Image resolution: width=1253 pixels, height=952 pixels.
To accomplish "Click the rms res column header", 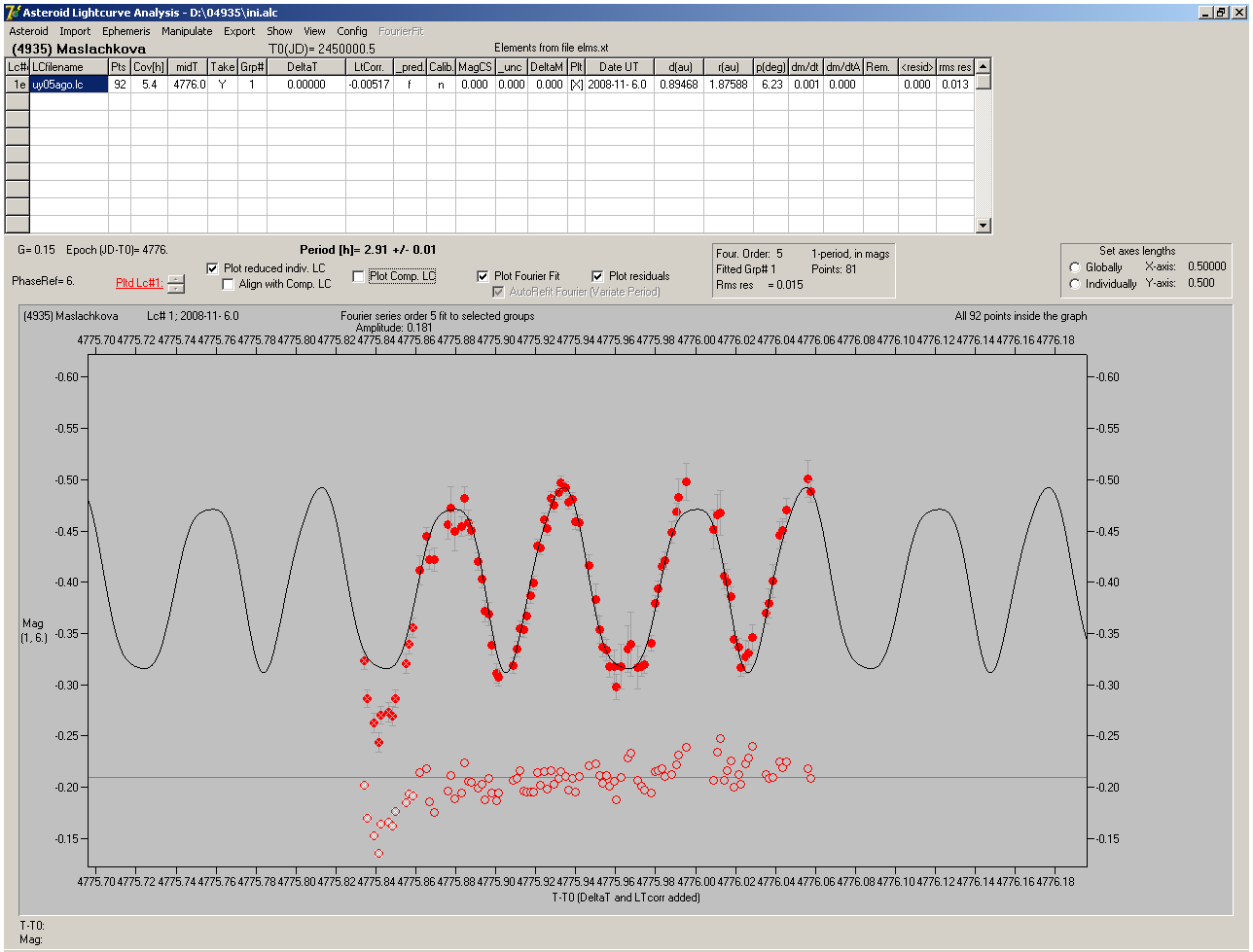I will click(955, 67).
